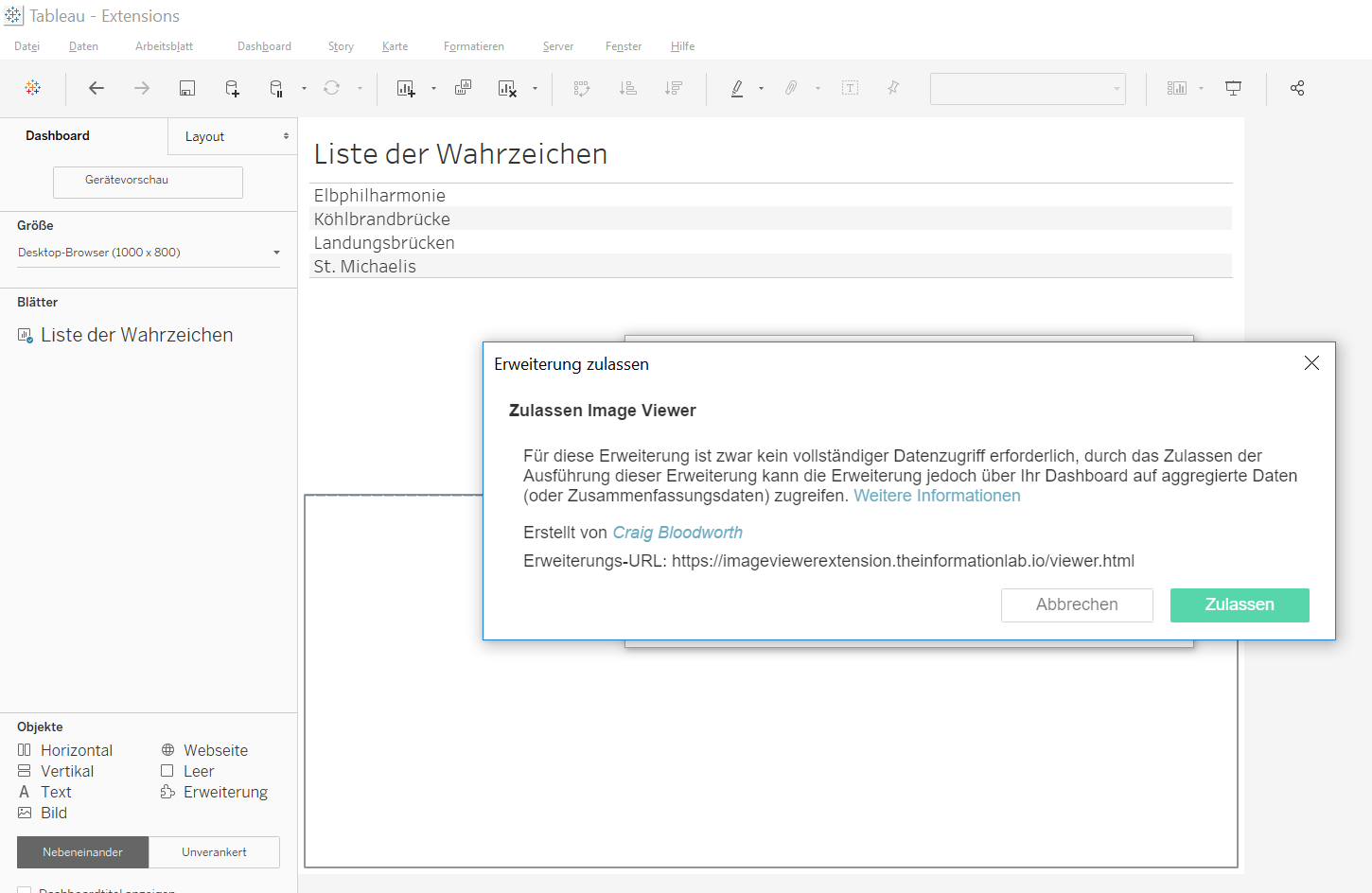Sort ascending toolbar icon
The height and width of the screenshot is (893, 1372).
coord(627,88)
